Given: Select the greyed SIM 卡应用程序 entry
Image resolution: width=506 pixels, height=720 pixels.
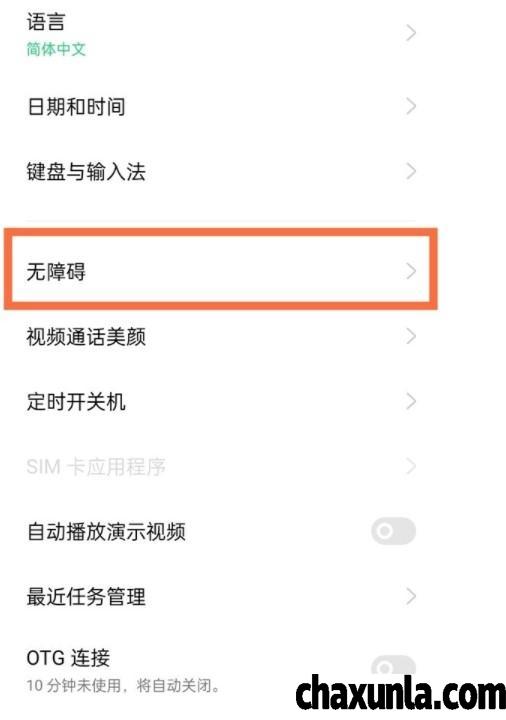Looking at the screenshot, I should 220,467.
